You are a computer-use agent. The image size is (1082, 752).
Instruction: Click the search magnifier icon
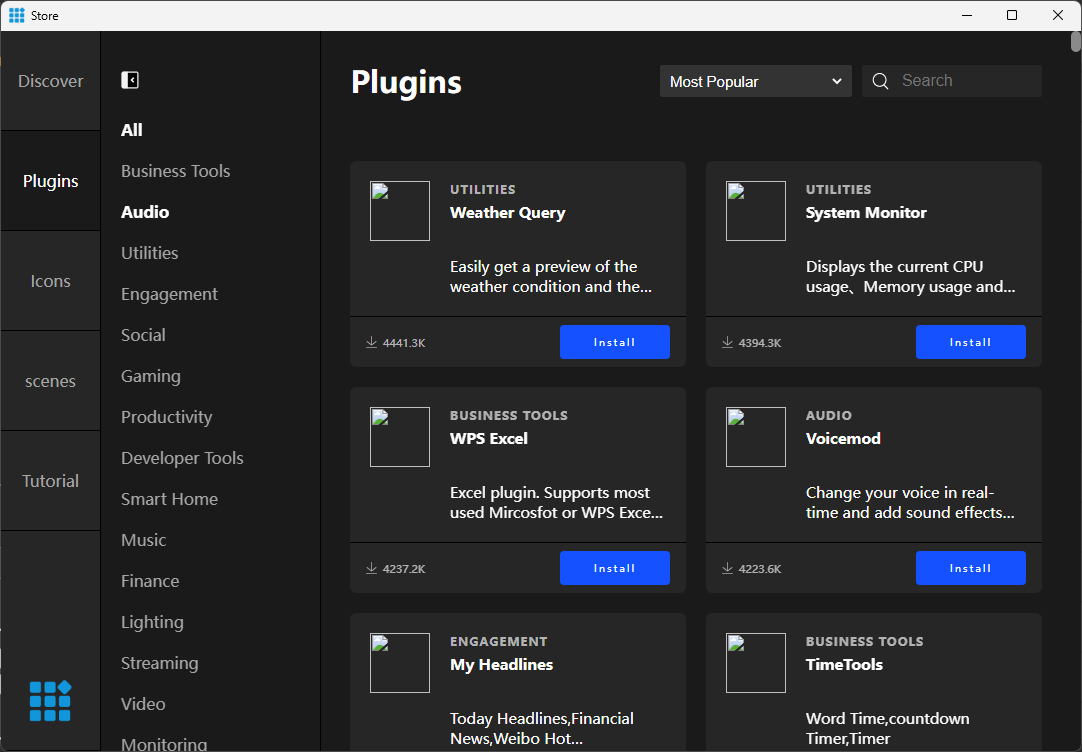[x=880, y=81]
